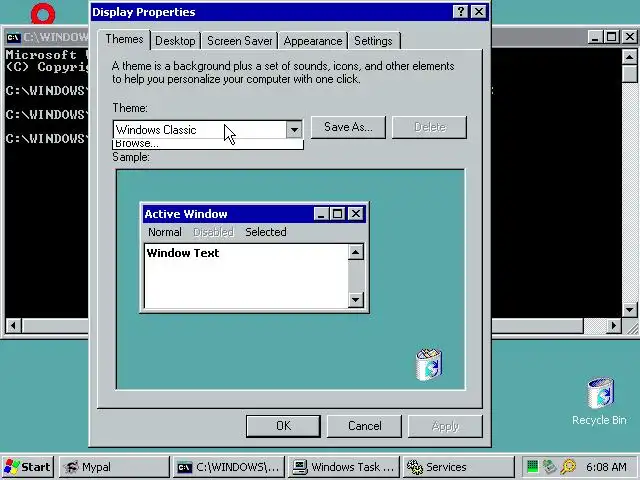This screenshot has width=640, height=480.
Task: Click left scroll arrow in command prompt
Action: [13, 326]
